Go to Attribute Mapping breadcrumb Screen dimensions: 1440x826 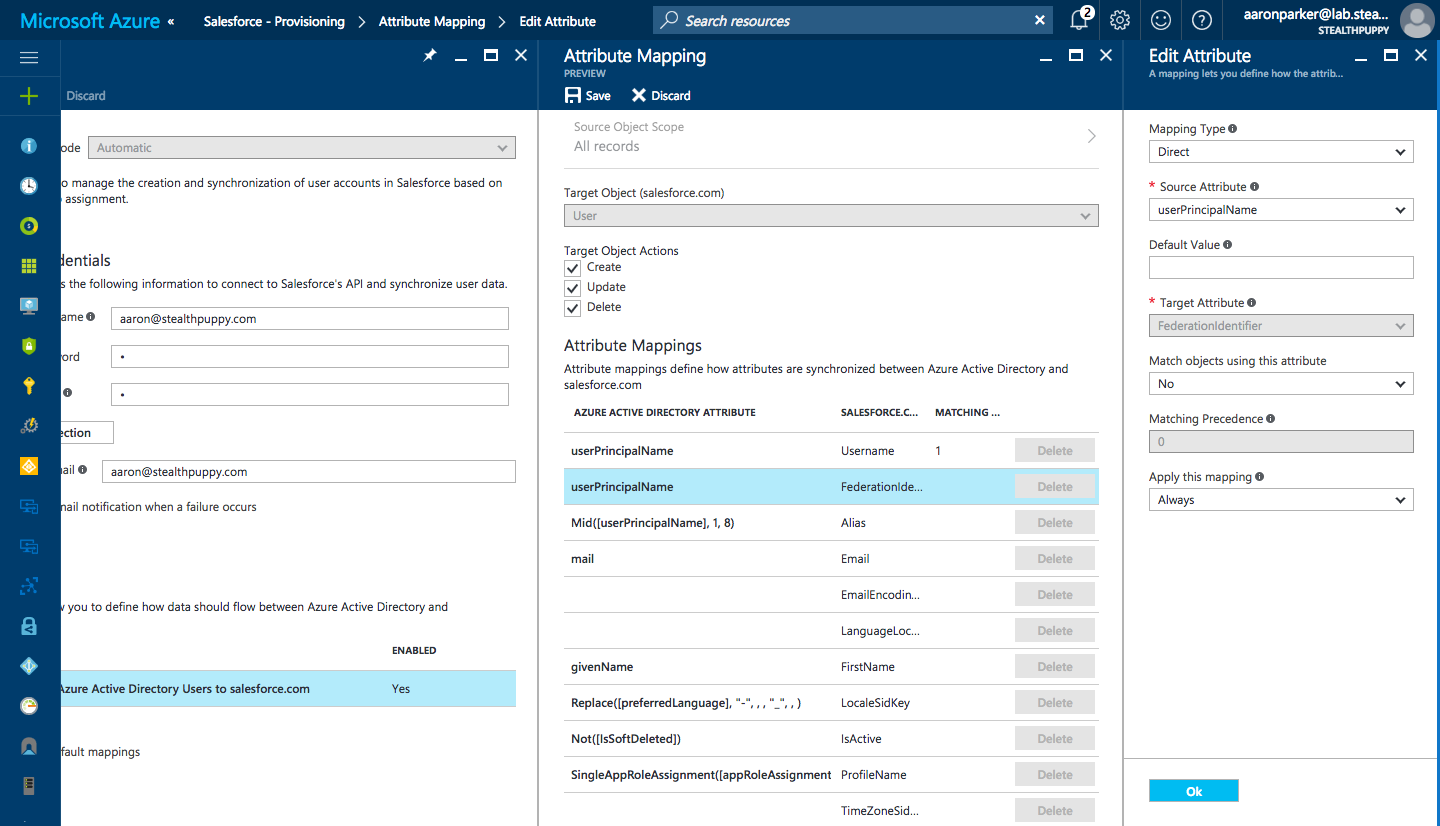(x=432, y=21)
